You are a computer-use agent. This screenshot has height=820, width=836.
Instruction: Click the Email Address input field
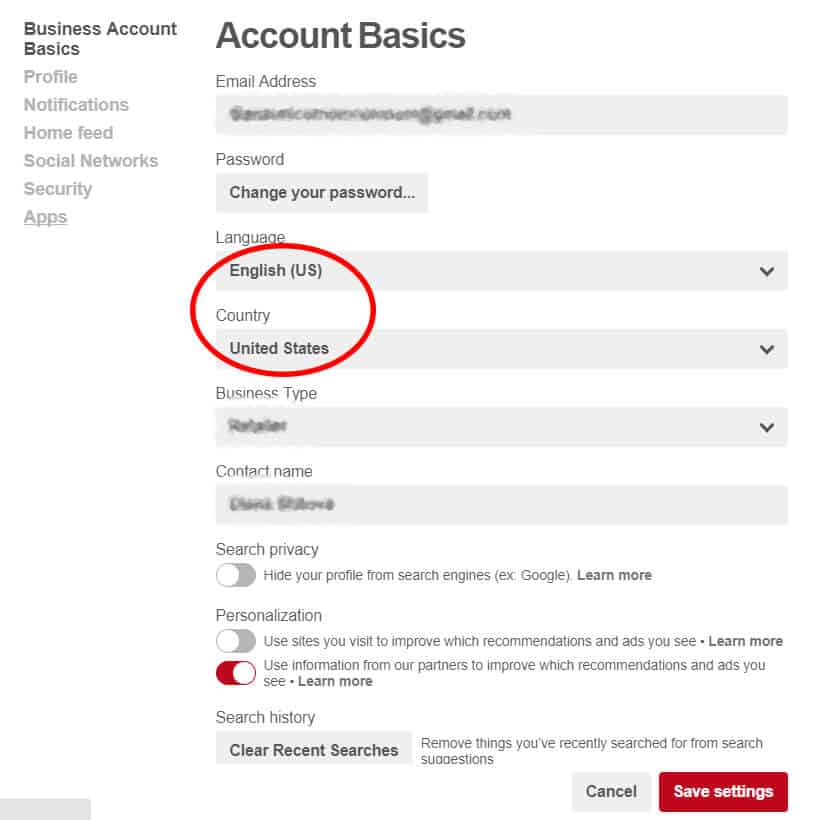point(501,115)
